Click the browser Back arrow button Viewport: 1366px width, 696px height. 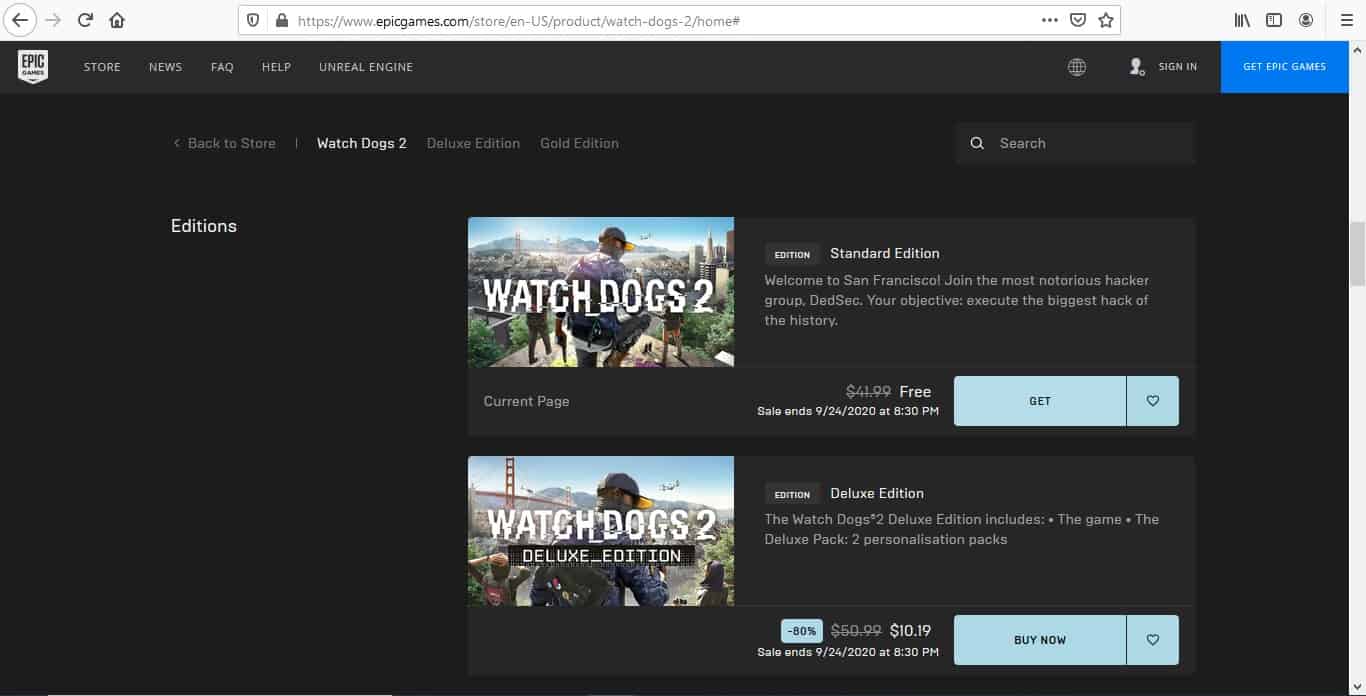(20, 20)
